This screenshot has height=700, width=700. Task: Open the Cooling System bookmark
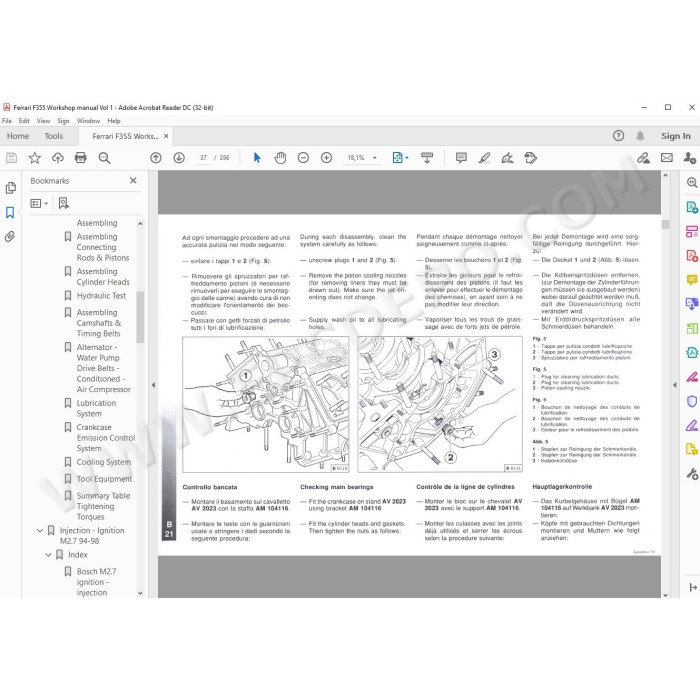[x=104, y=462]
